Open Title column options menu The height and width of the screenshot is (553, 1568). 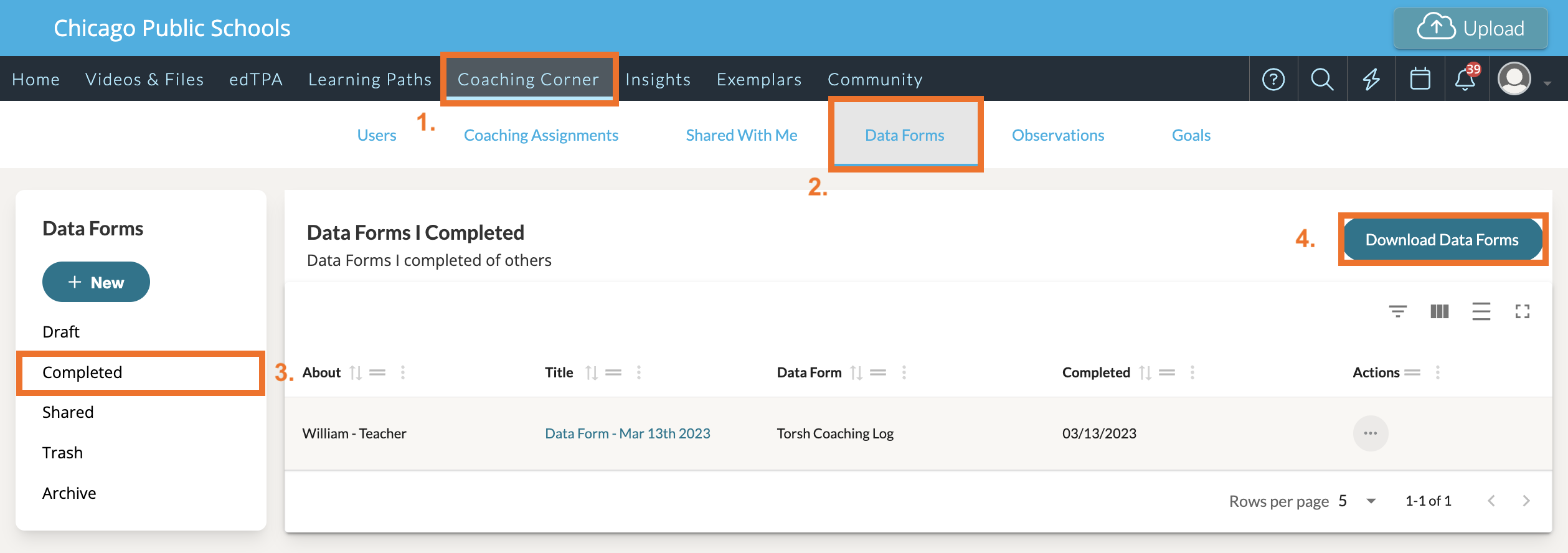639,372
